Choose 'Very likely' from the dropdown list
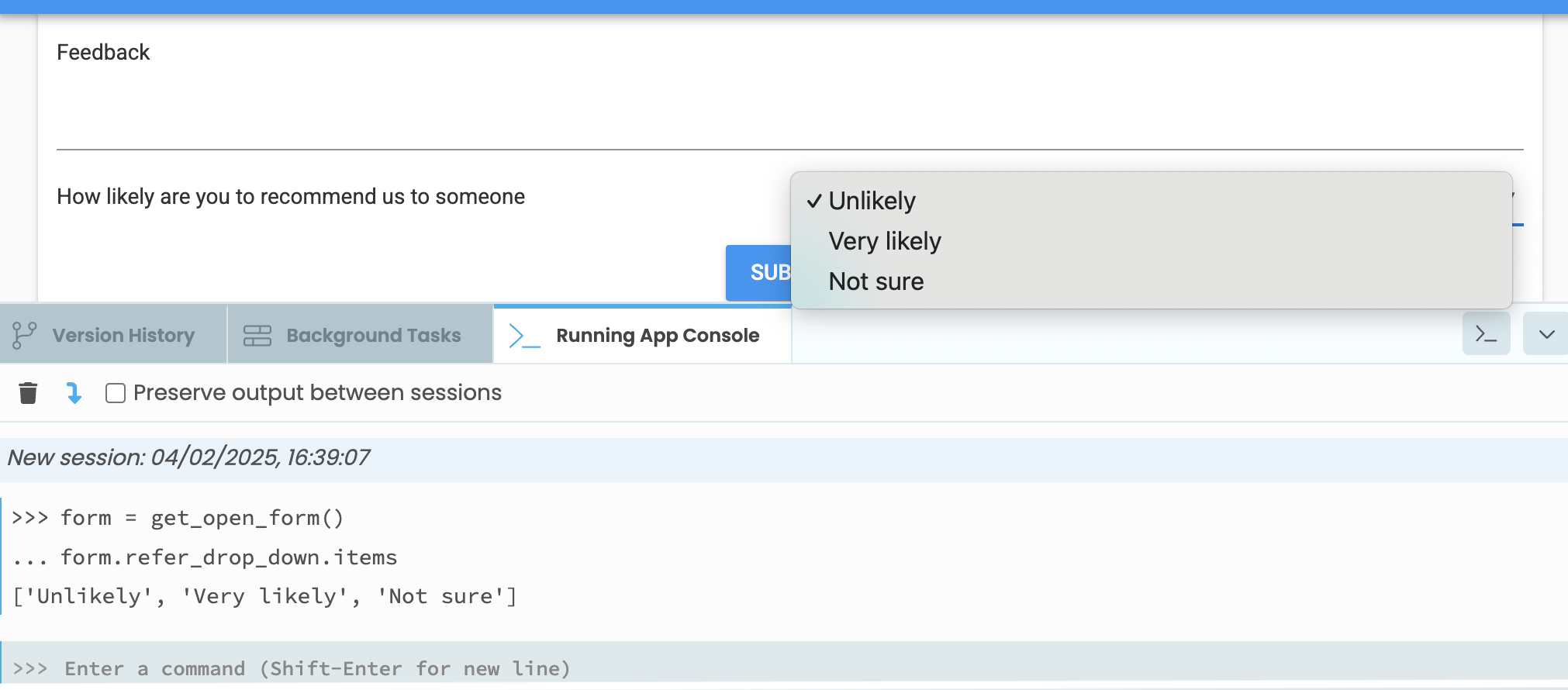This screenshot has width=1568, height=690. pos(884,241)
